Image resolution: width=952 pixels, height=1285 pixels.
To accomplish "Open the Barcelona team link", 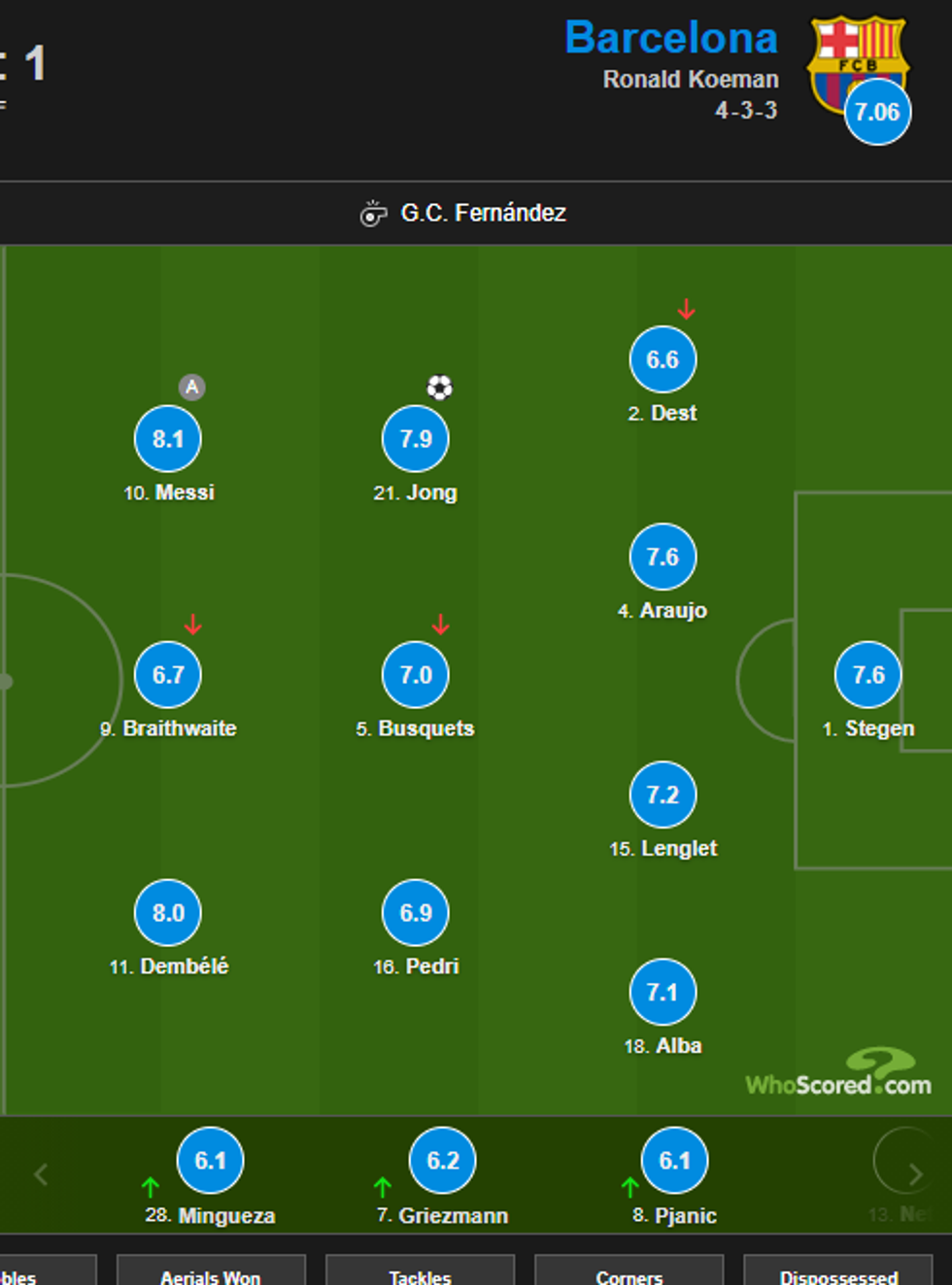I will coord(671,38).
